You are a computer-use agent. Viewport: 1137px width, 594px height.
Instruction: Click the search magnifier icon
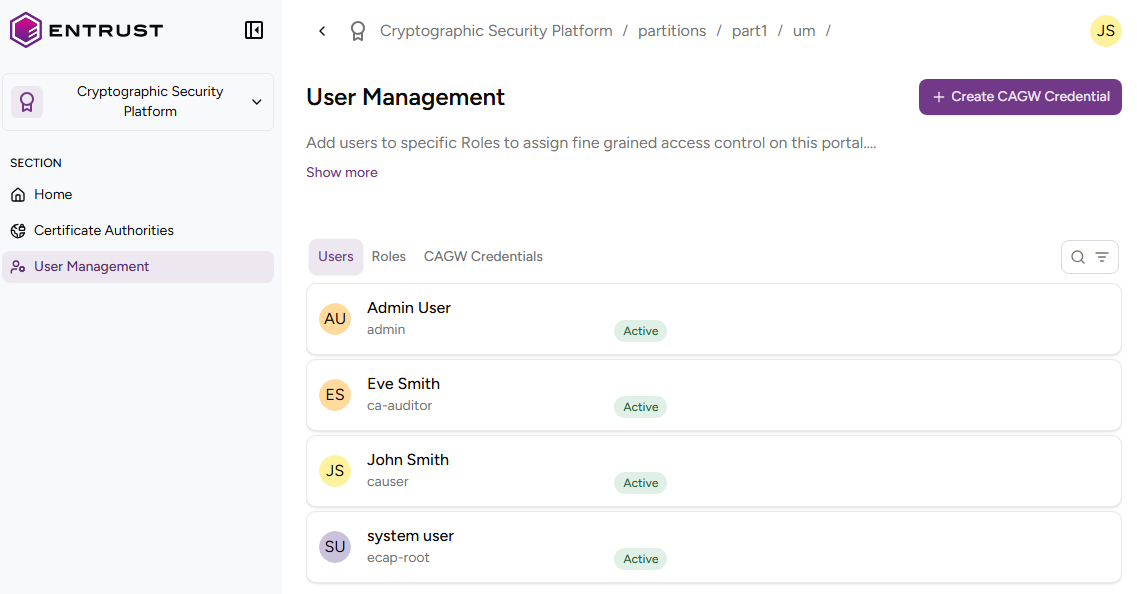tap(1078, 257)
